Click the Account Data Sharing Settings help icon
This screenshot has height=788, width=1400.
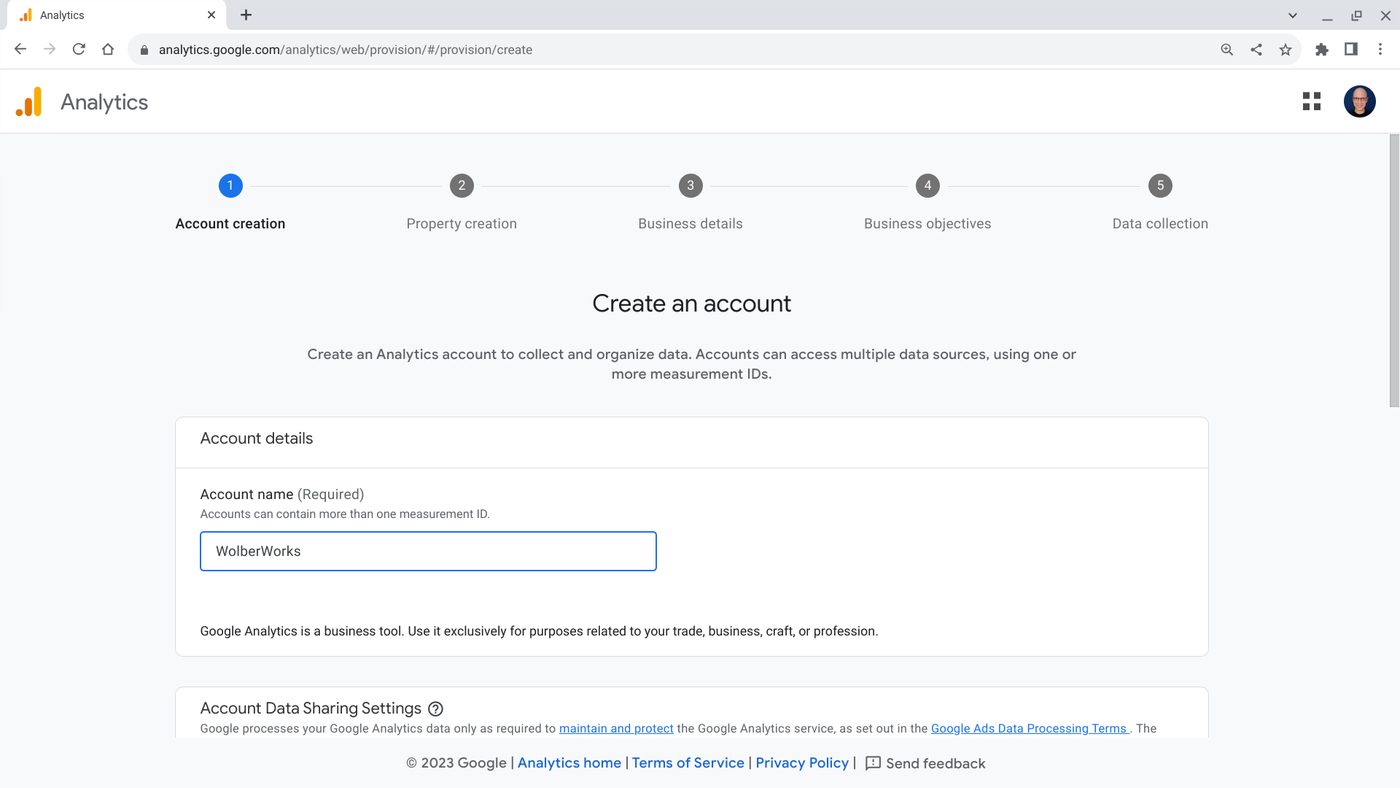tap(435, 708)
